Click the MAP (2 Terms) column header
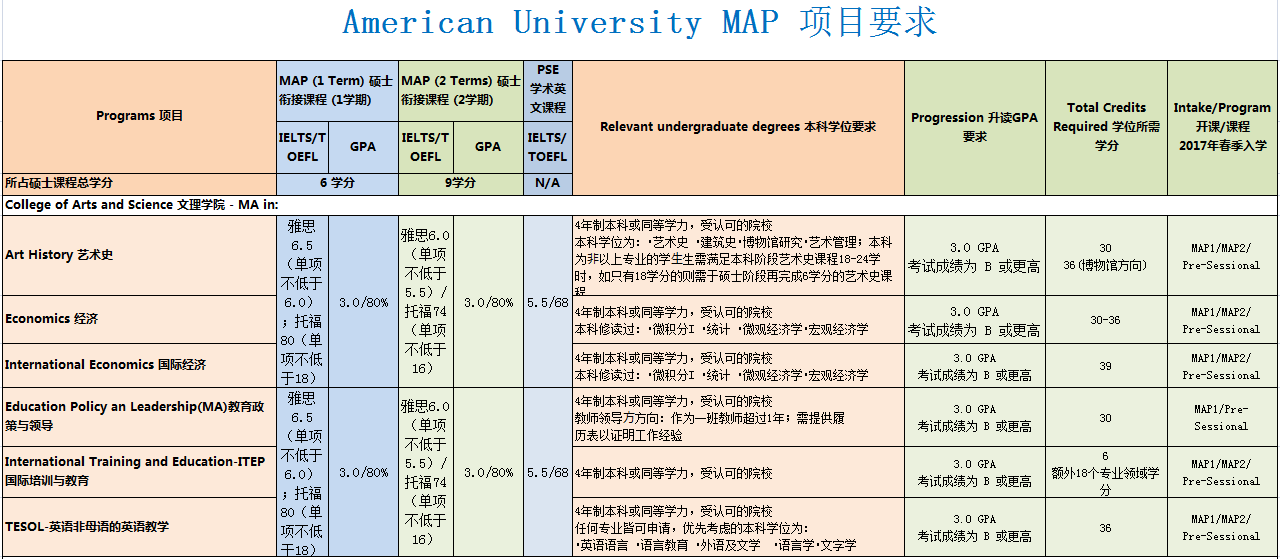This screenshot has height=559, width=1280. click(x=460, y=90)
